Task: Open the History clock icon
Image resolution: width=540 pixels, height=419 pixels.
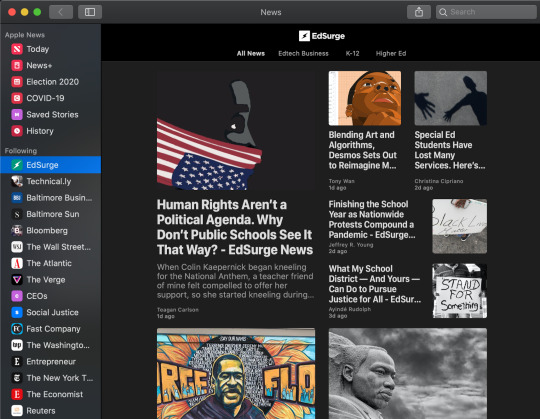Action: coord(17,131)
